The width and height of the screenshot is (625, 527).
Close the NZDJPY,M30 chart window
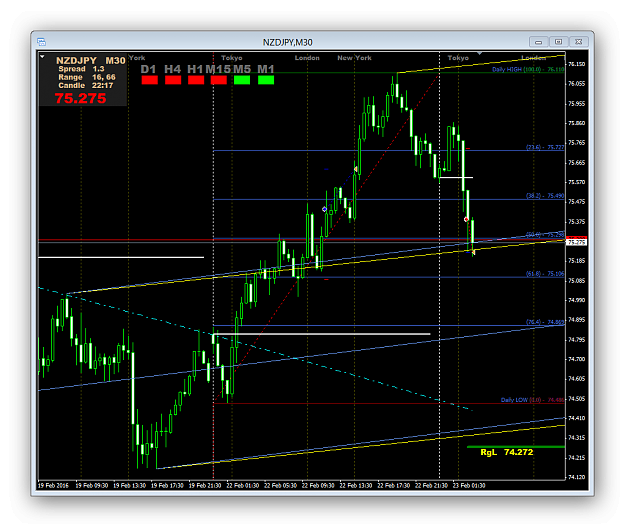tap(578, 42)
